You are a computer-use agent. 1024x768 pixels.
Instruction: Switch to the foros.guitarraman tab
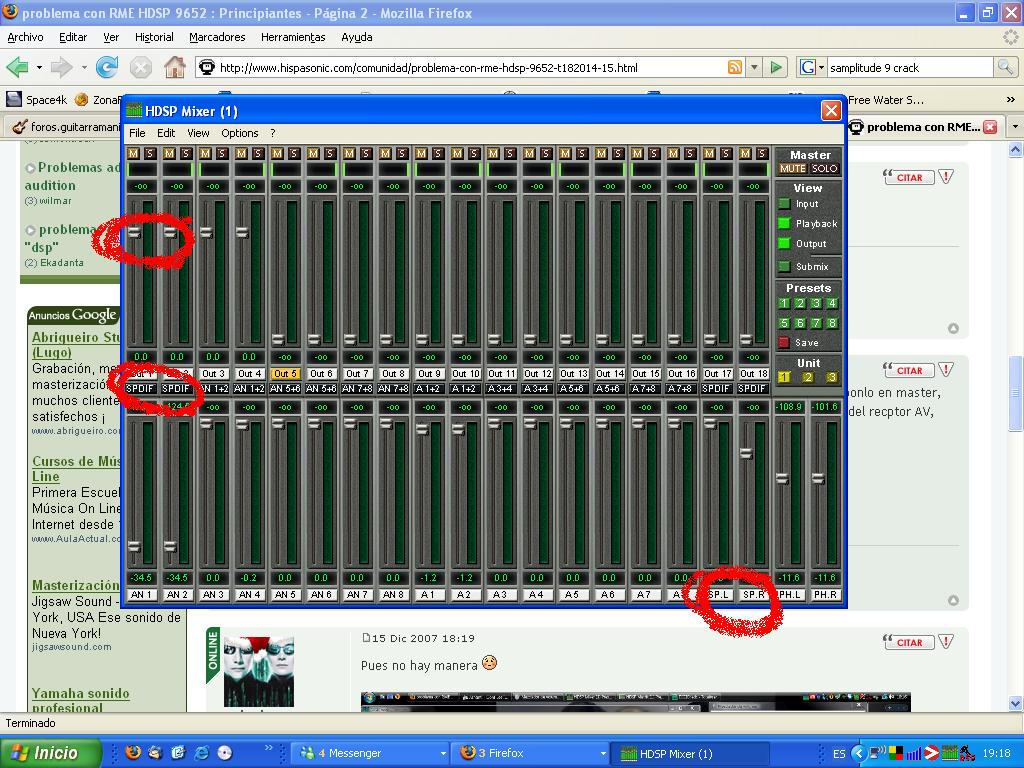click(65, 127)
